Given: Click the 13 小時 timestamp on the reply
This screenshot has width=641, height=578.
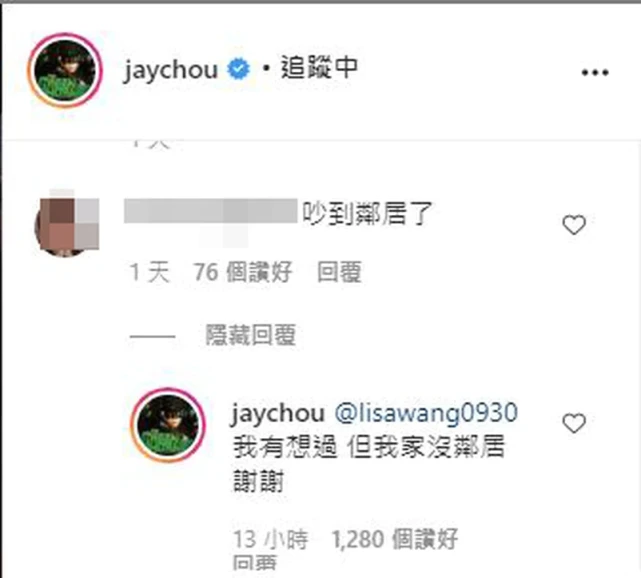Looking at the screenshot, I should click(271, 539).
